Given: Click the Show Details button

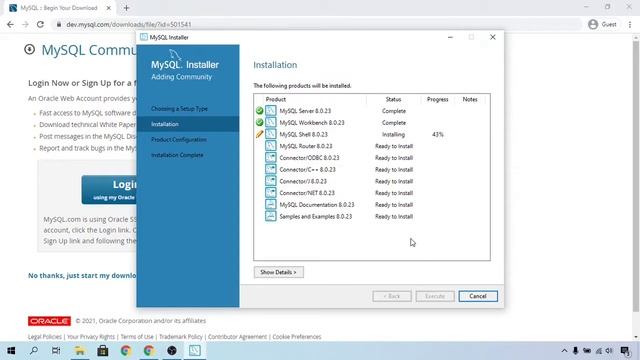Looking at the screenshot, I should 278,272.
